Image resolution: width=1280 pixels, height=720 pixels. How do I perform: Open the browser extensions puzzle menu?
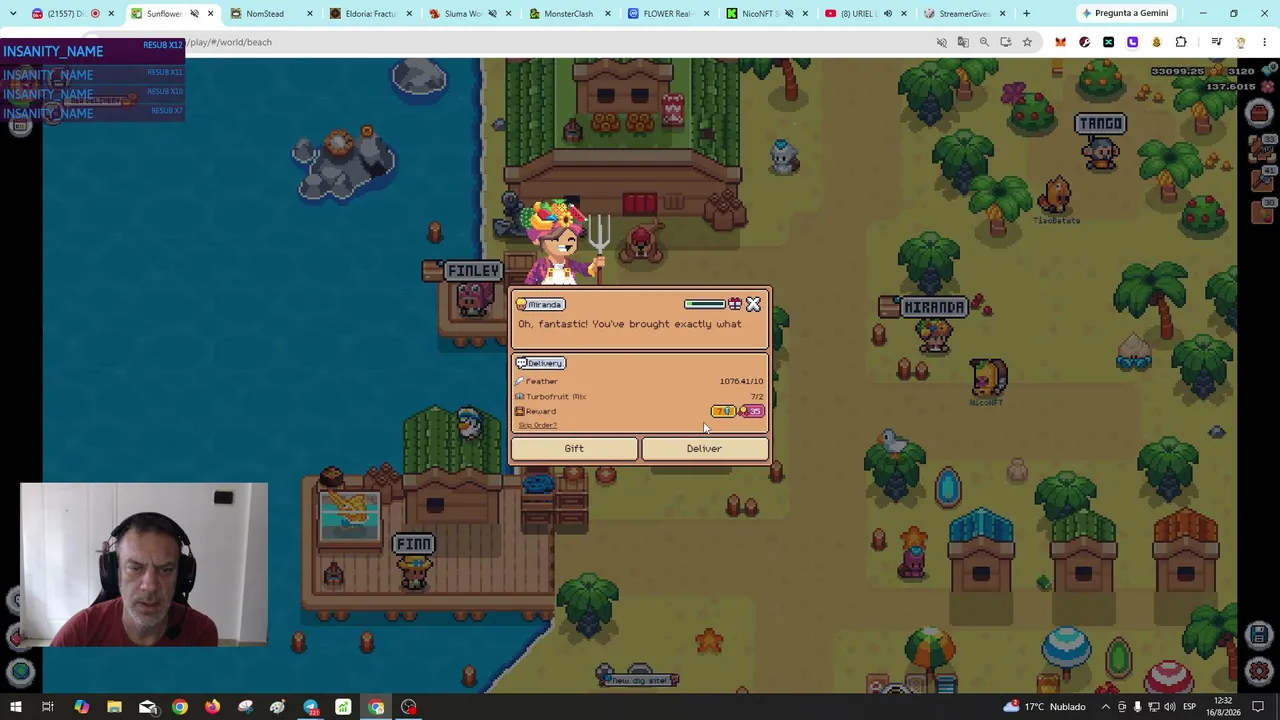tap(1181, 42)
